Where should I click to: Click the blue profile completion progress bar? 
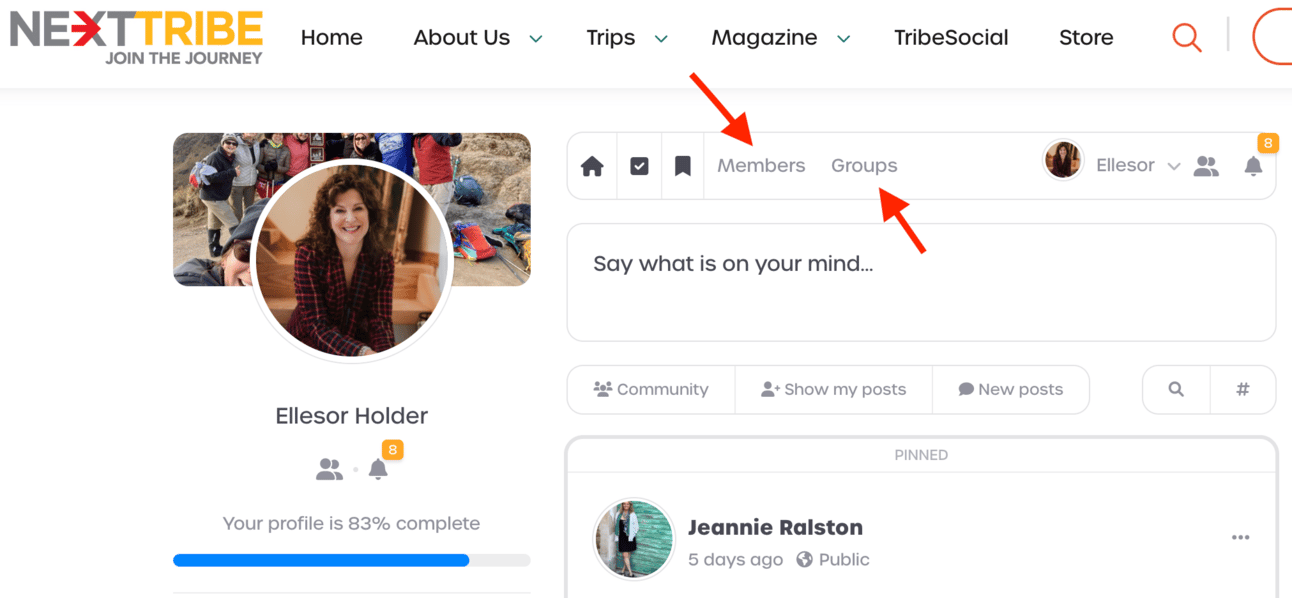321,561
